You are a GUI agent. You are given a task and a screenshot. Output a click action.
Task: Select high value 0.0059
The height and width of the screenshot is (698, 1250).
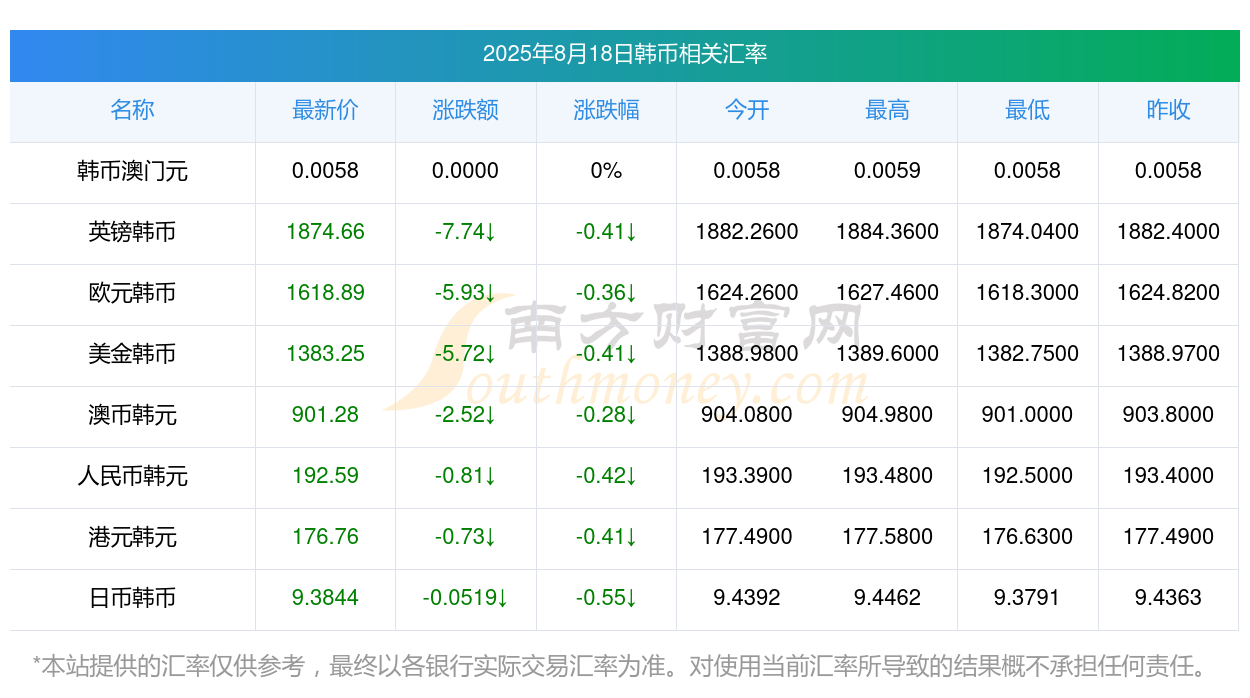[x=887, y=171]
